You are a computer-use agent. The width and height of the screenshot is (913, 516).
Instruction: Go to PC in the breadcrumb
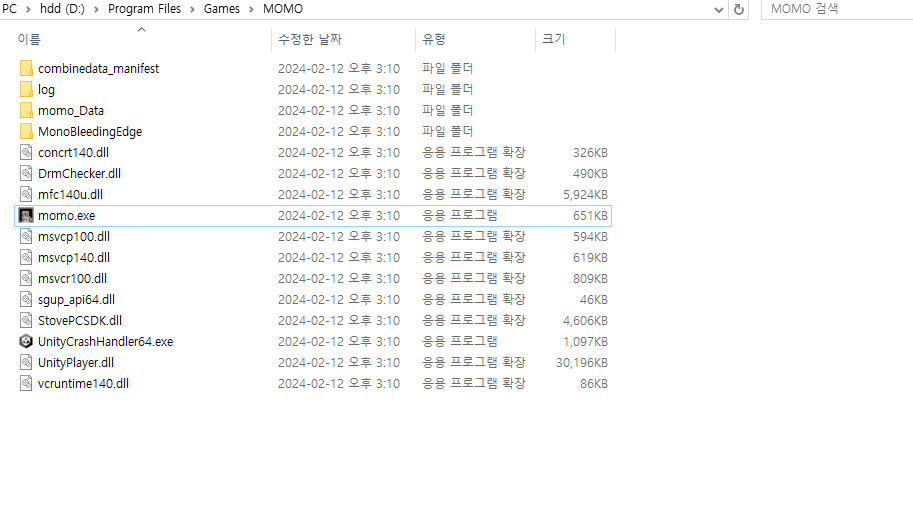click(x=9, y=9)
